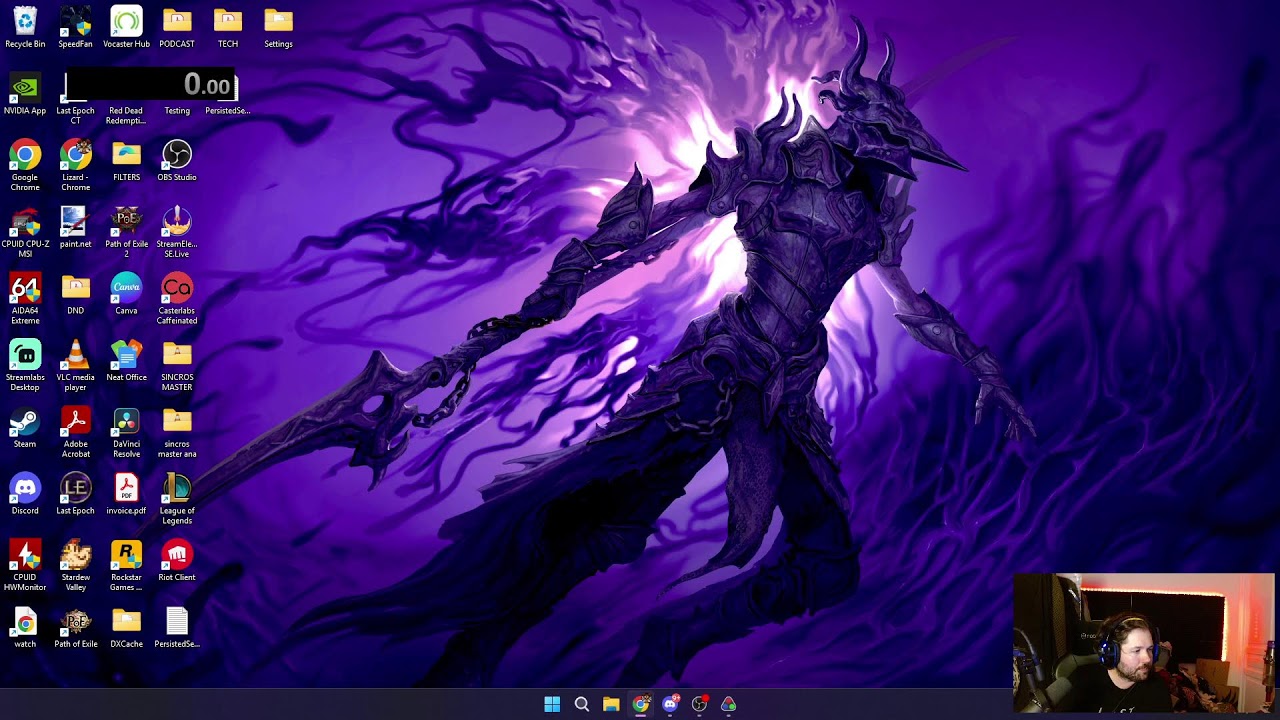Click the red-green-blue triangle taskbar icon
This screenshot has height=720, width=1280.
click(729, 704)
